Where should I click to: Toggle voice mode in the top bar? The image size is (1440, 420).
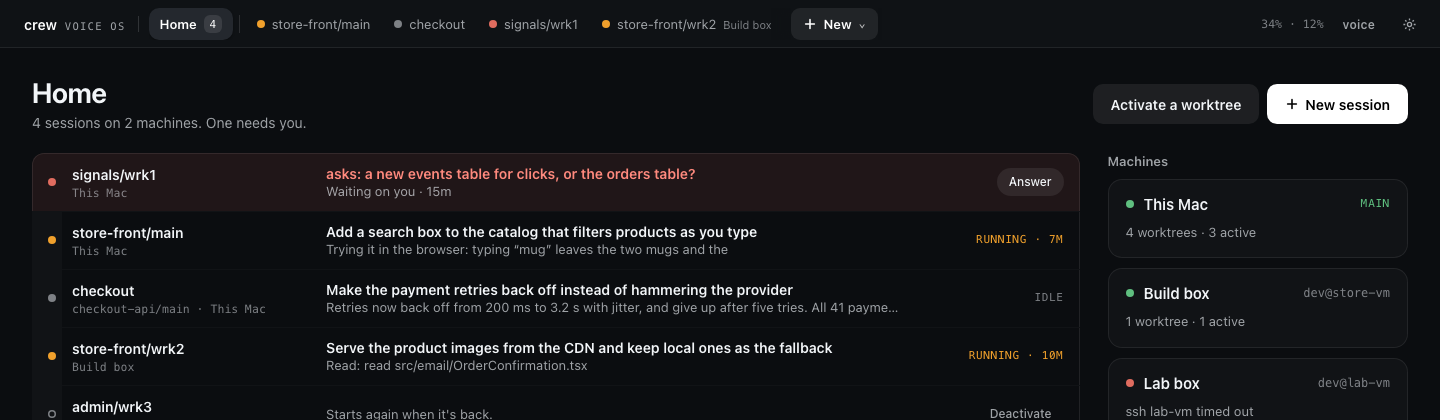point(1358,24)
